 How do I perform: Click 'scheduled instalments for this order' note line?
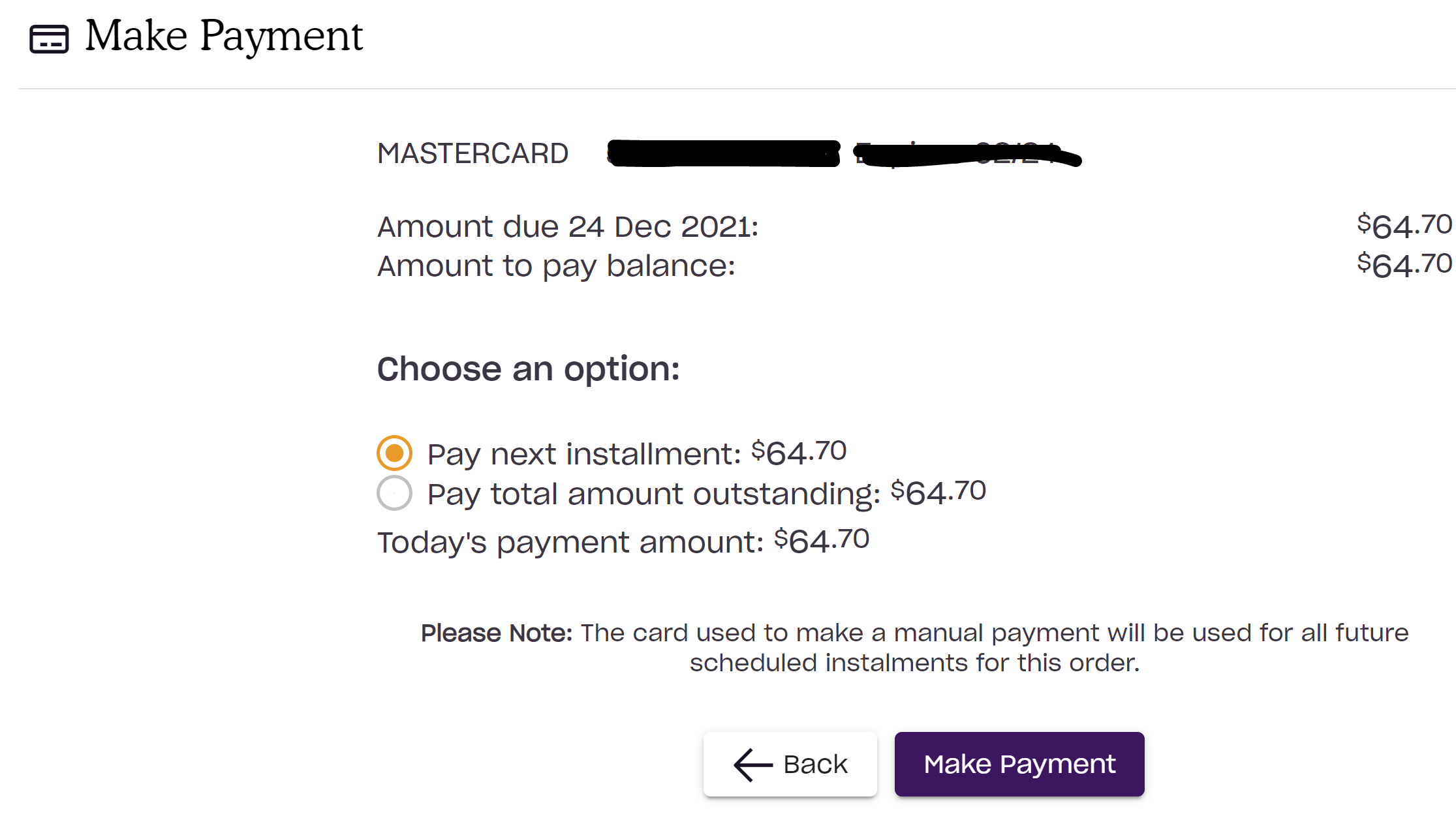pyautogui.click(x=914, y=663)
